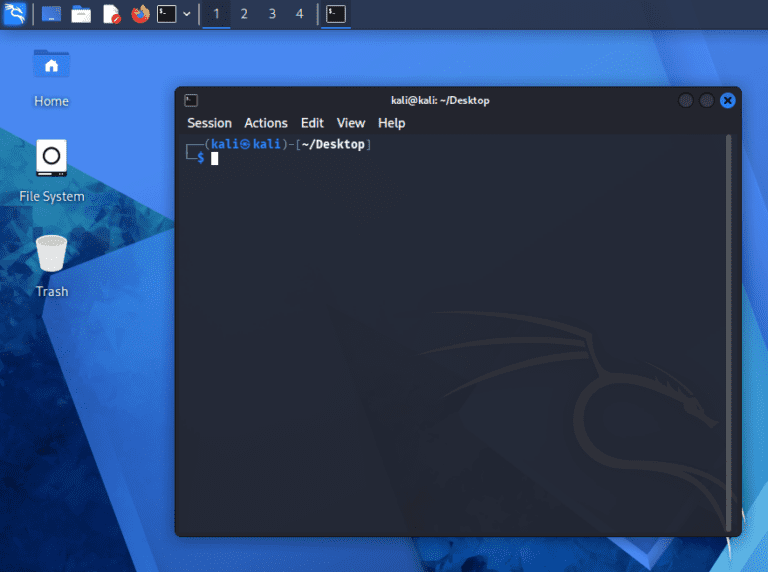Minimize the terminal window
Viewport: 768px width, 572px height.
click(686, 100)
